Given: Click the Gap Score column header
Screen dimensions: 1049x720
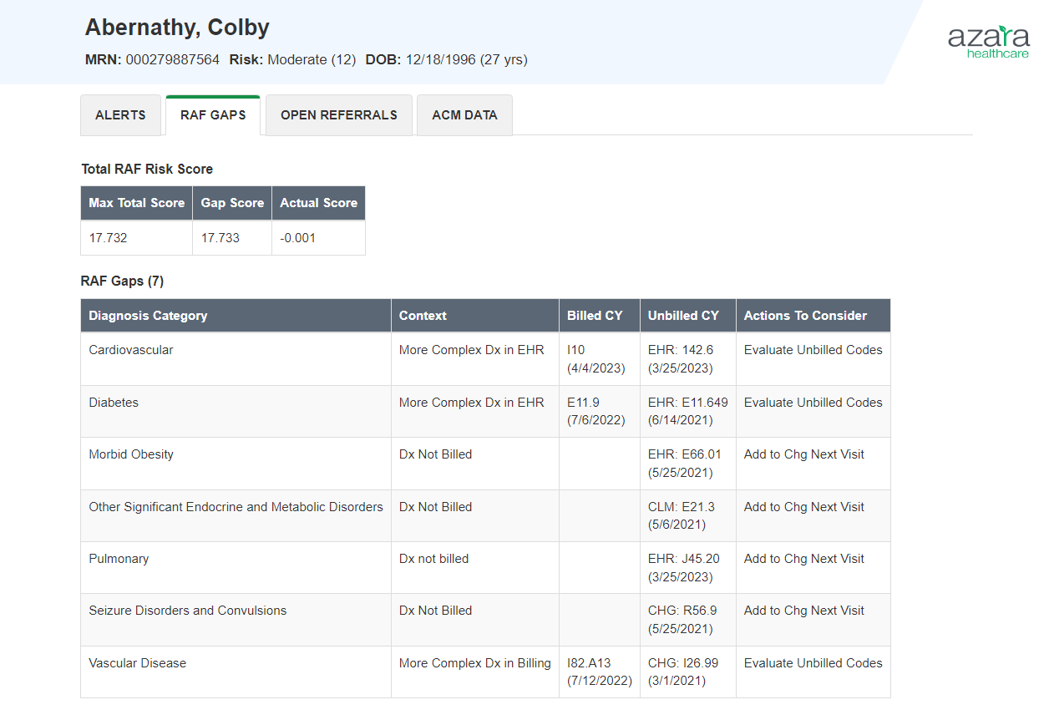Looking at the screenshot, I should coord(232,202).
